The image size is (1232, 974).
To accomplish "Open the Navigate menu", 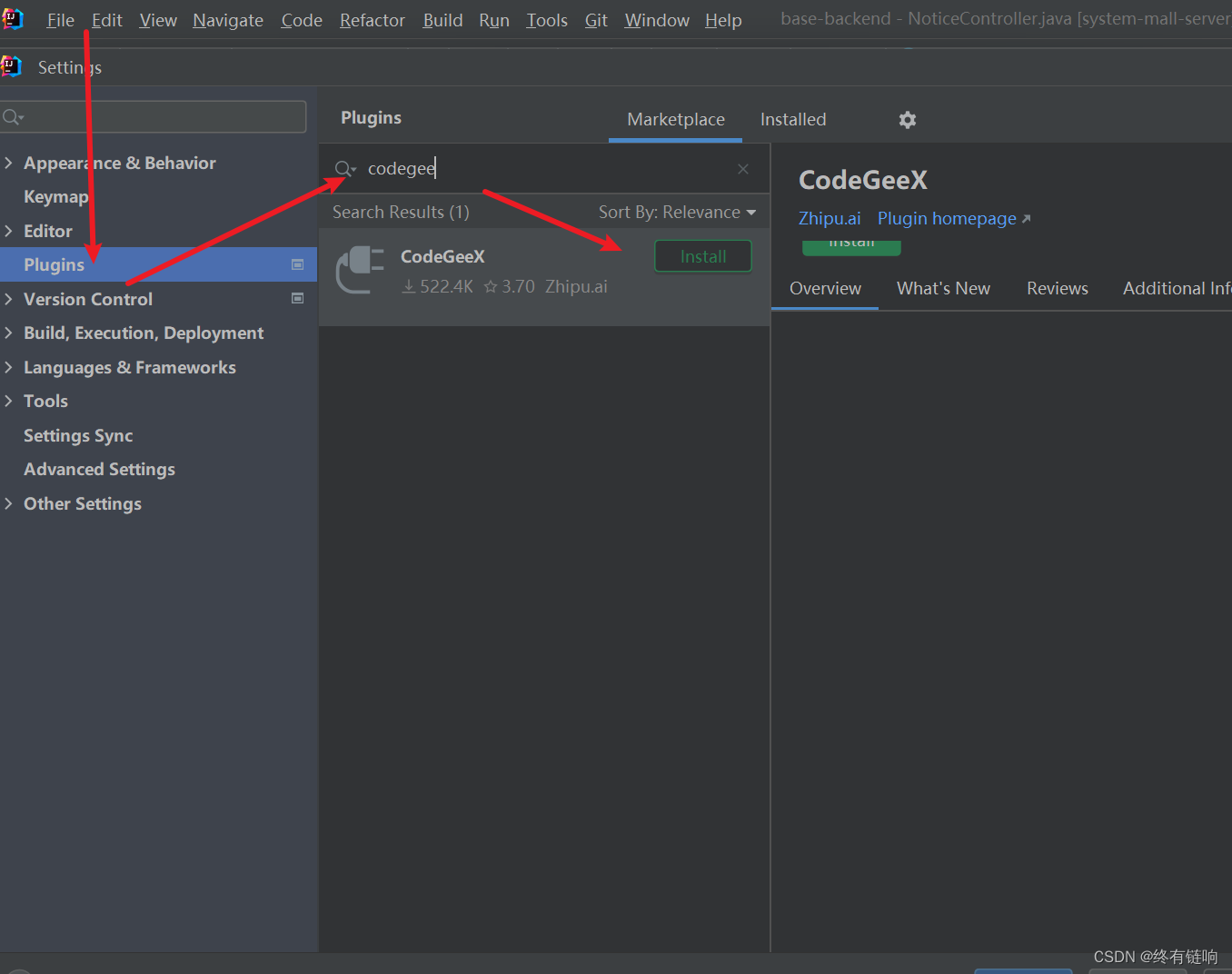I will pos(228,20).
